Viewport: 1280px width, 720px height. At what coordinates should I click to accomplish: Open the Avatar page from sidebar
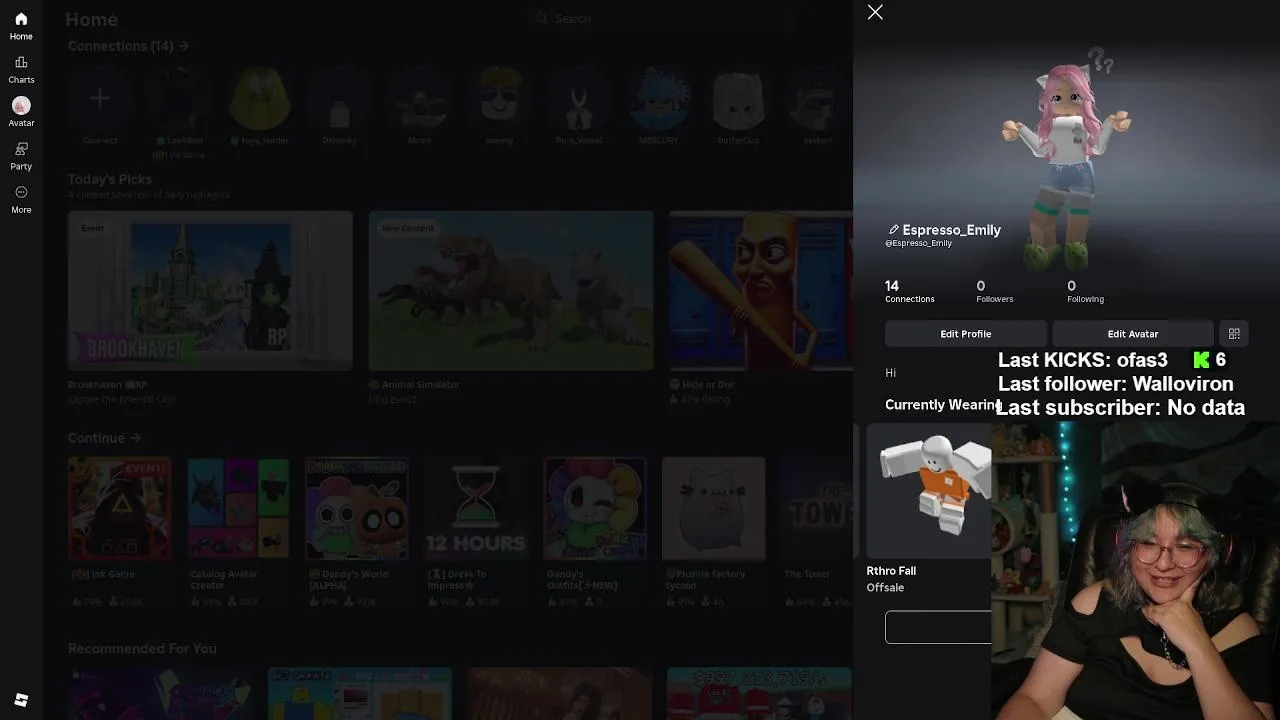point(21,113)
